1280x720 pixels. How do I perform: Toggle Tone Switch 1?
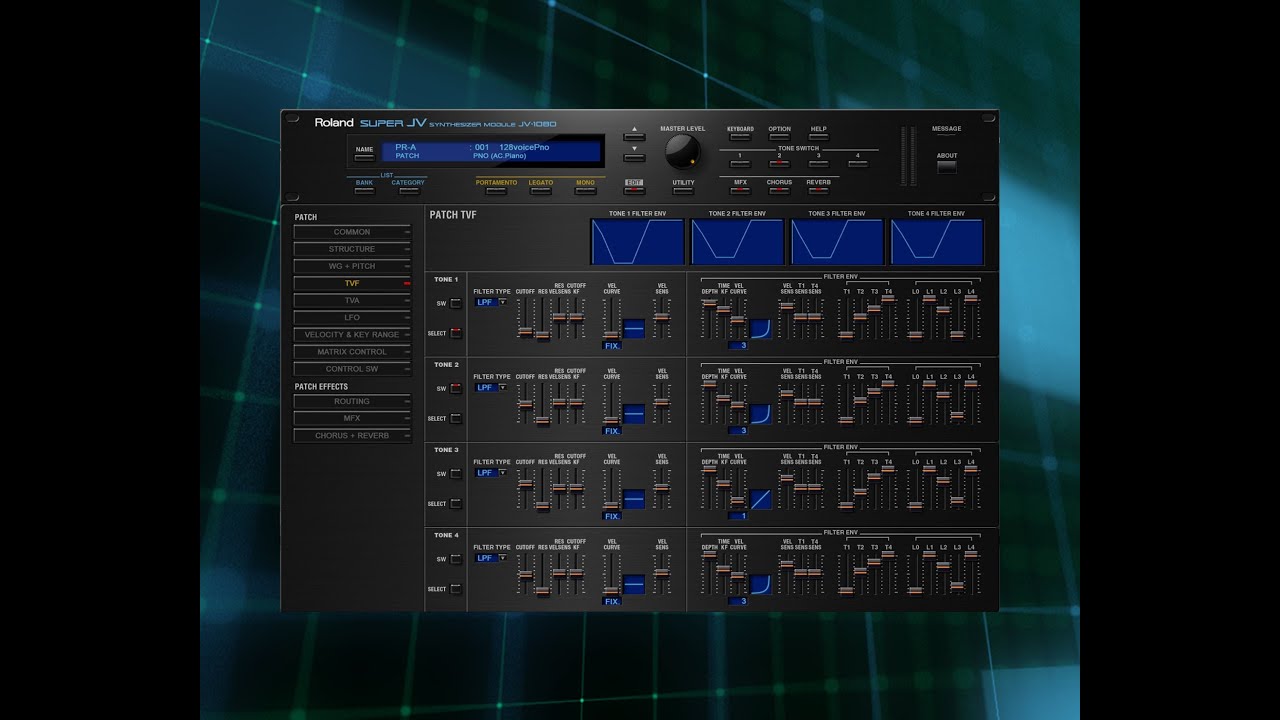pyautogui.click(x=741, y=163)
